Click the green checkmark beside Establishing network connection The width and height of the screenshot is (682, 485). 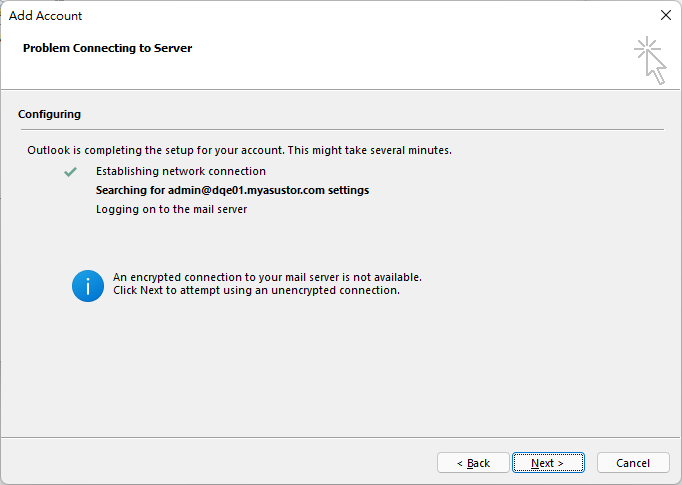point(70,172)
